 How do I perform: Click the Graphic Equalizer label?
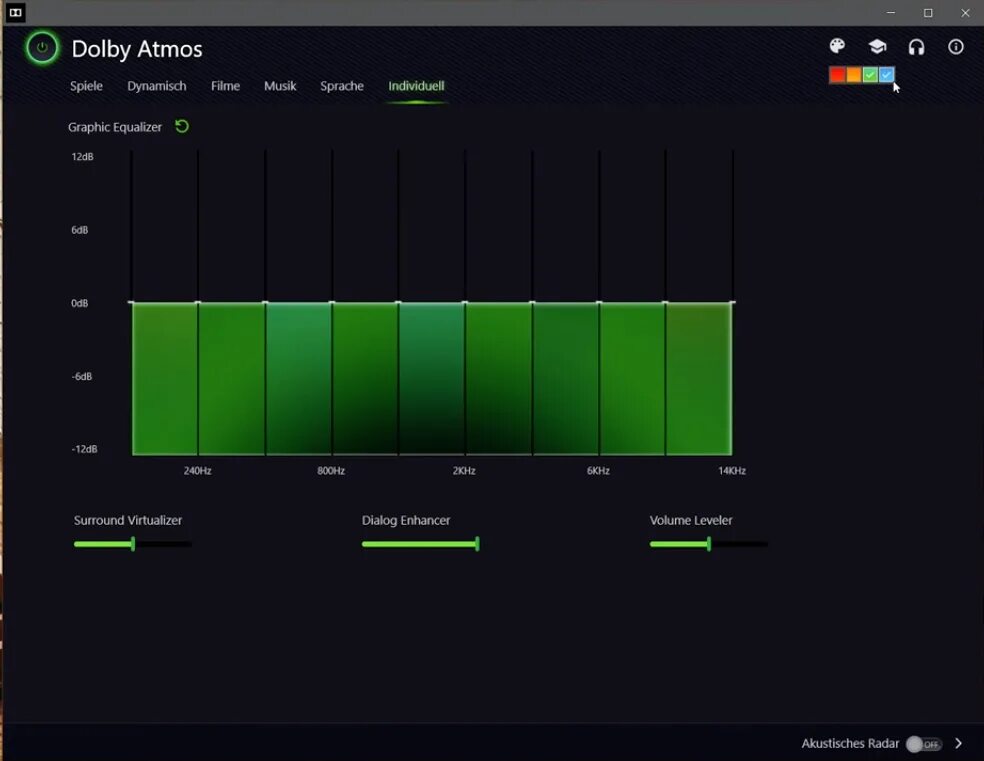tap(115, 127)
